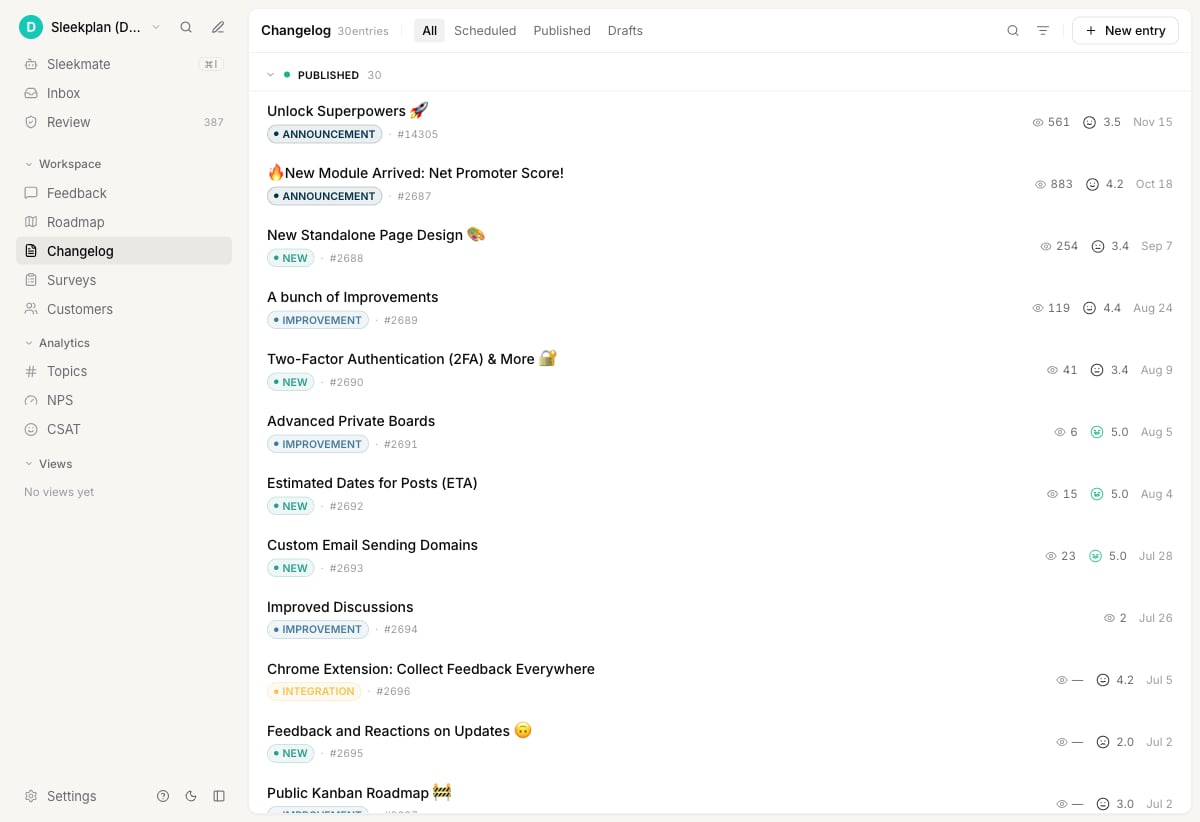
Task: Click the Surveys book icon
Action: click(x=31, y=280)
